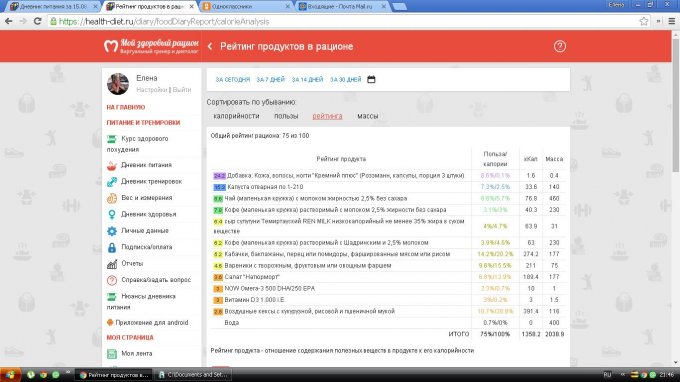Go back using header left arrow
This screenshot has height=382, width=680.
pyautogui.click(x=210, y=46)
